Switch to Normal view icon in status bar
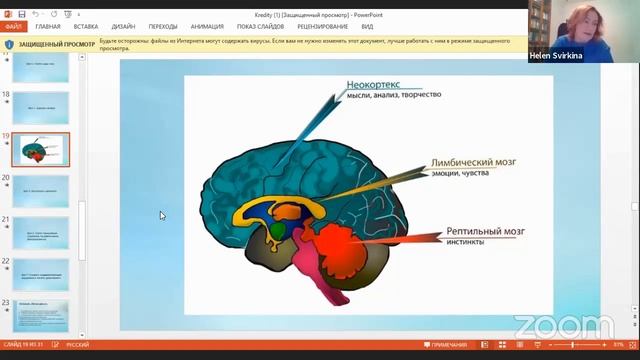640x360 pixels. (x=484, y=345)
